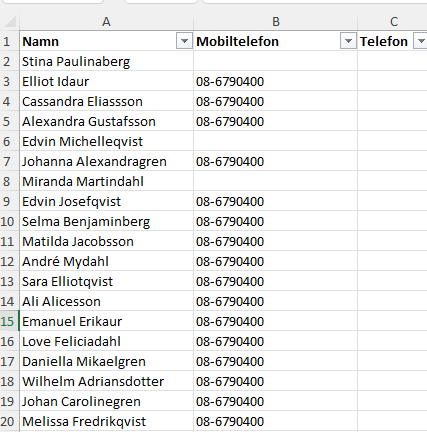Viewport: 427px width, 432px height.
Task: Open the Telefon column filter dropdown
Action: [x=421, y=41]
